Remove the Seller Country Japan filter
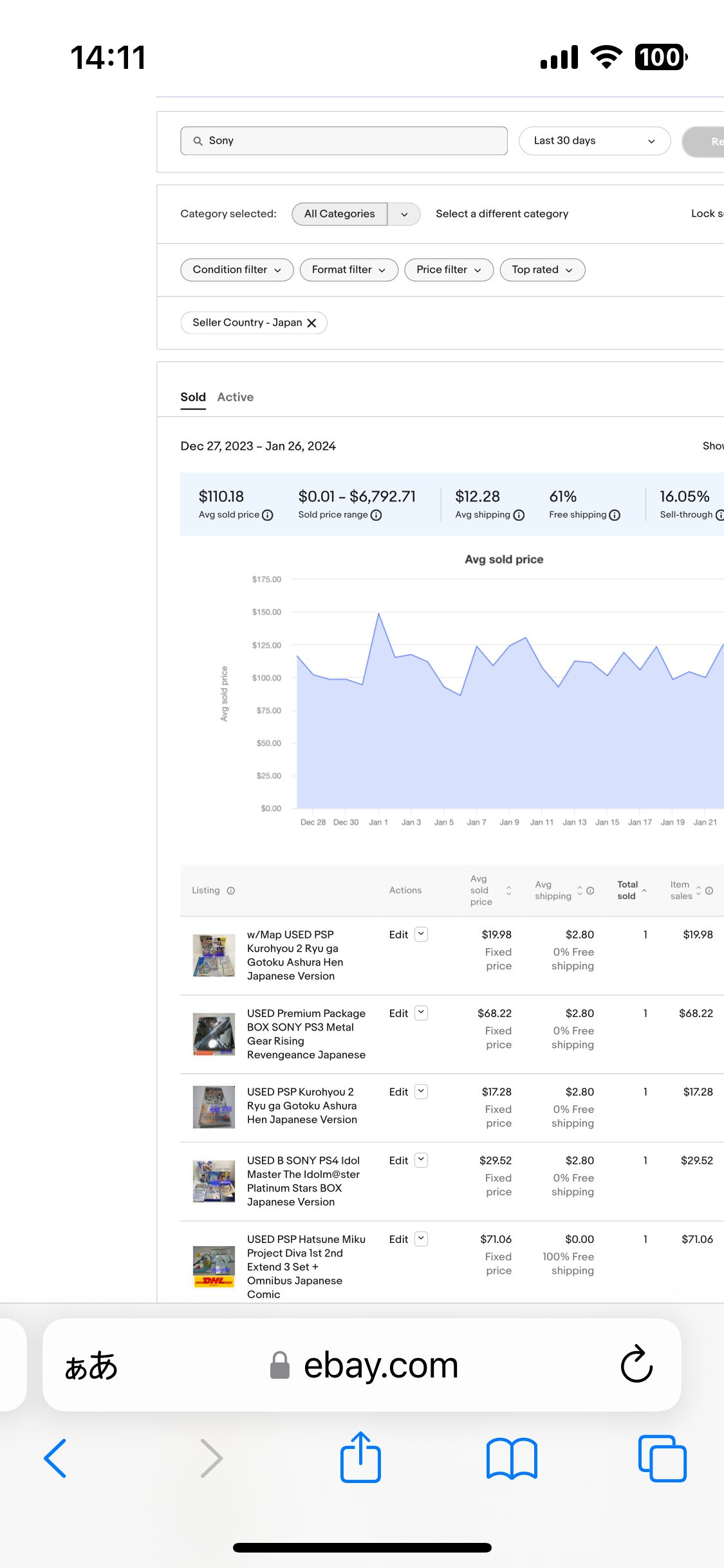The image size is (724, 1568). [x=311, y=323]
